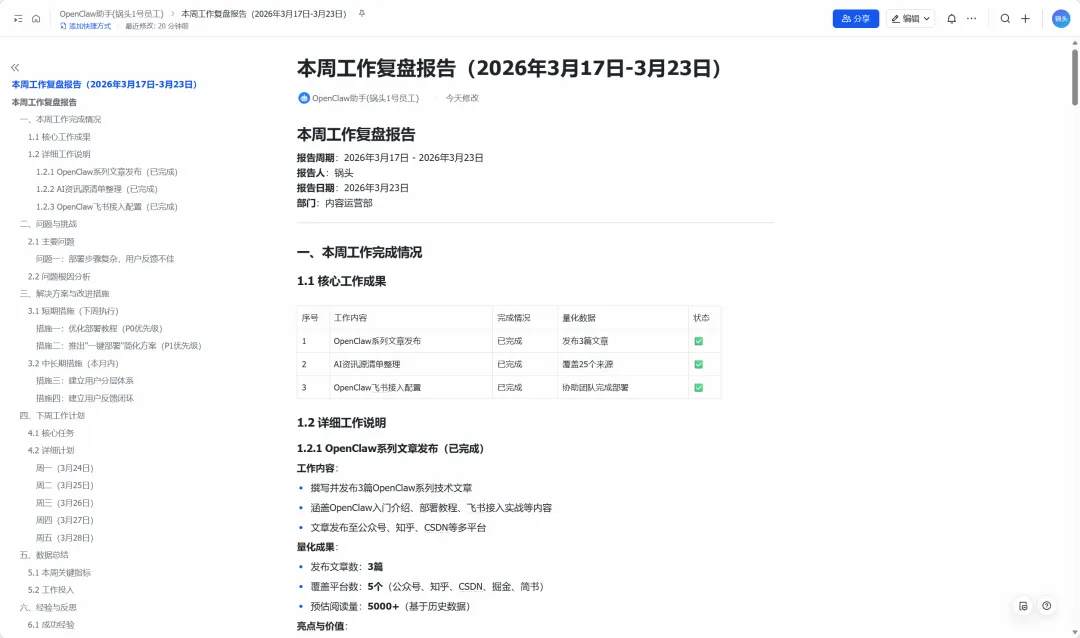Toggle the left navigation sidebar icon
1080x638 pixels.
click(18, 19)
